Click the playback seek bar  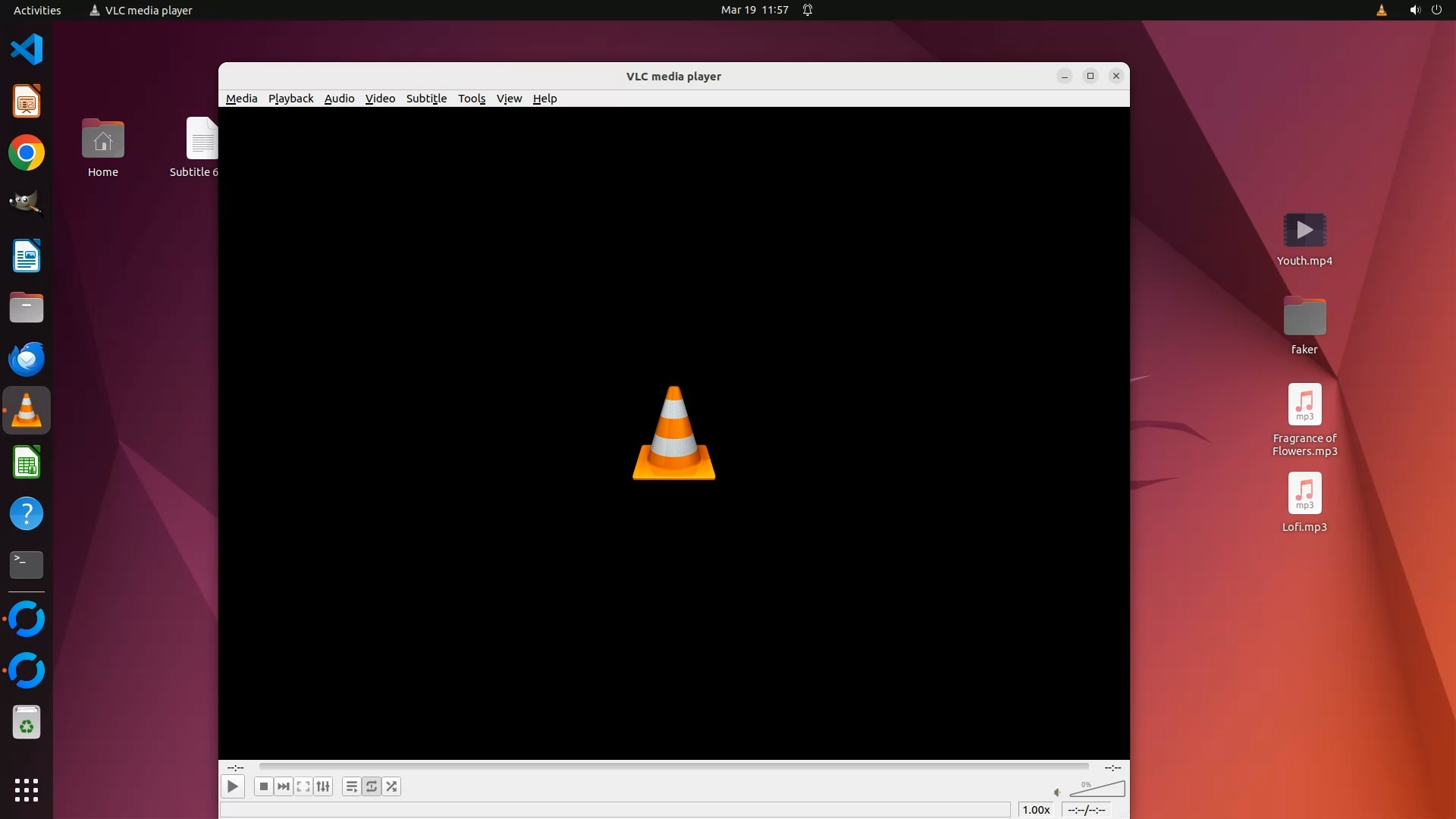[673, 767]
